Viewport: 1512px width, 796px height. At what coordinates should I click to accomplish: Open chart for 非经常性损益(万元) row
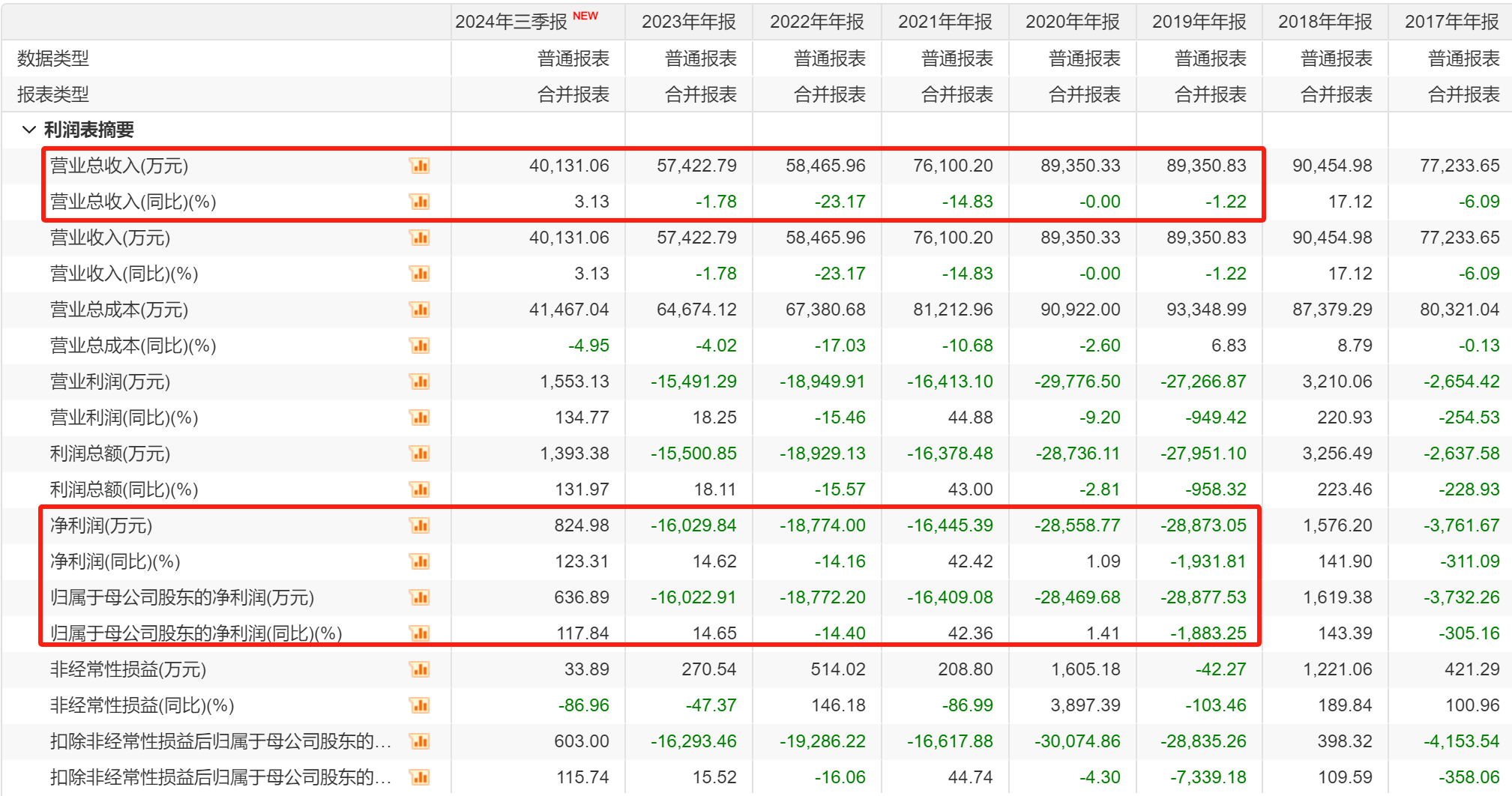coord(419,669)
